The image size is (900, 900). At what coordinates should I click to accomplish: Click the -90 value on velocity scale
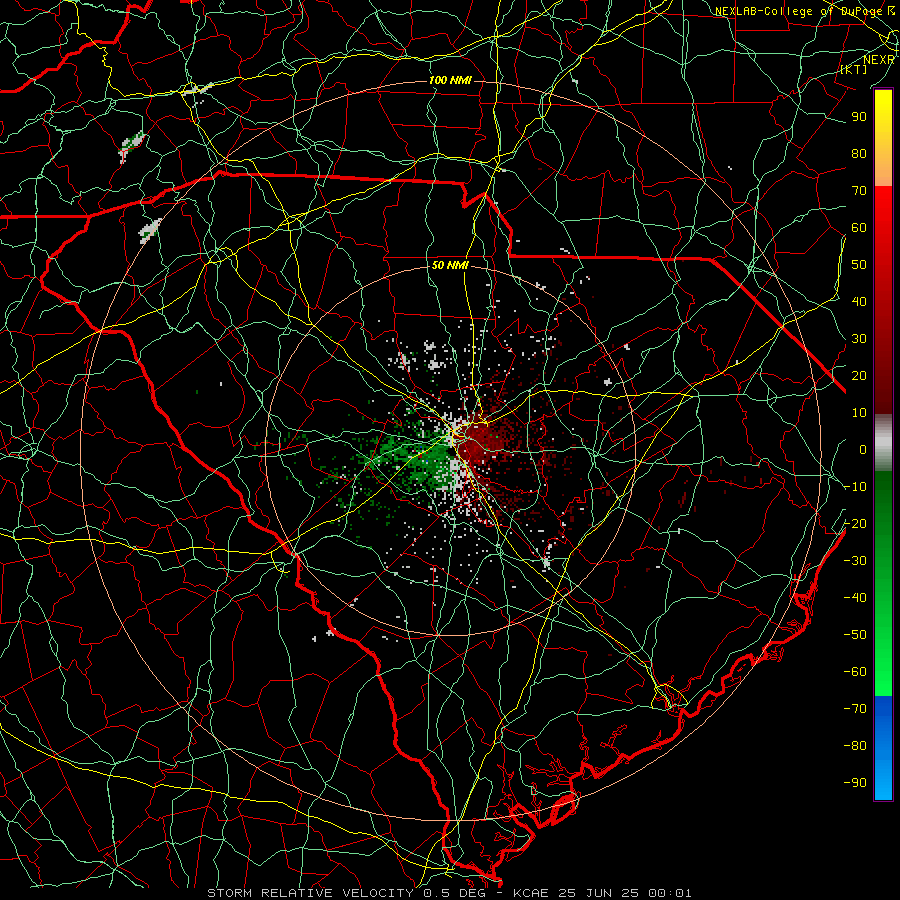pos(855,783)
